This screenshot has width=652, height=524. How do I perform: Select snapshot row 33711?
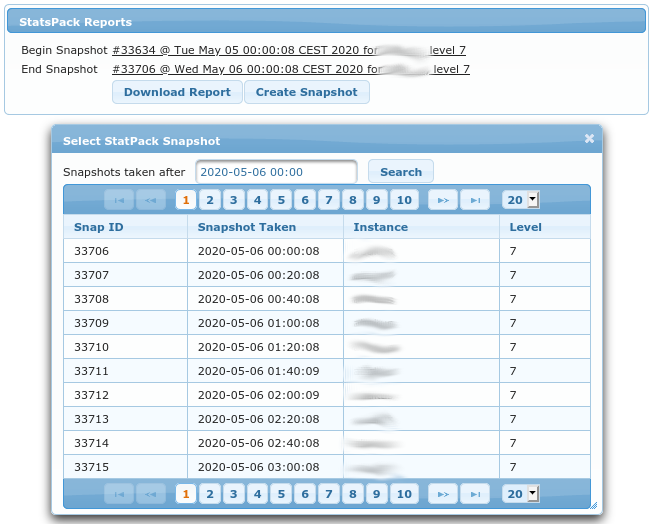tap(327, 371)
